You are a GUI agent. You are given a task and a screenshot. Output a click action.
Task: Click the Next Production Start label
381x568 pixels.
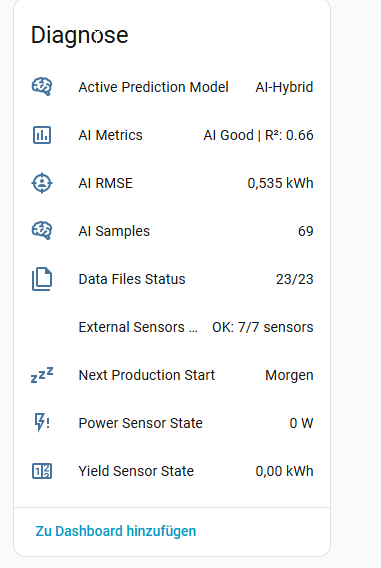[x=147, y=375]
